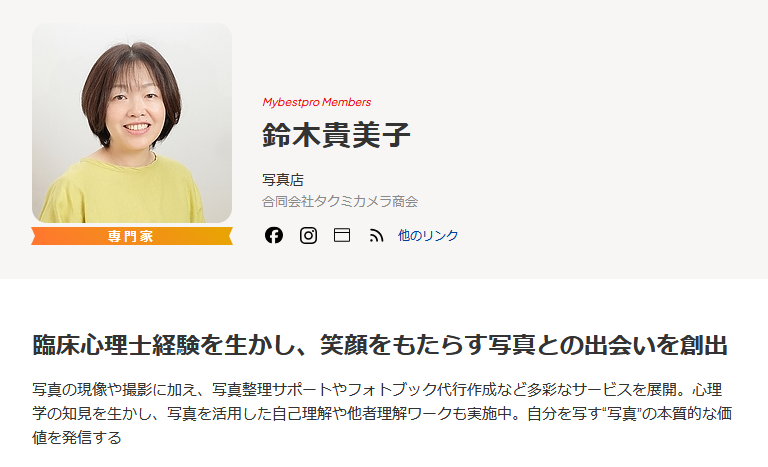Click the quoted word “写真” in the description
The height and width of the screenshot is (467, 768).
pos(622,414)
